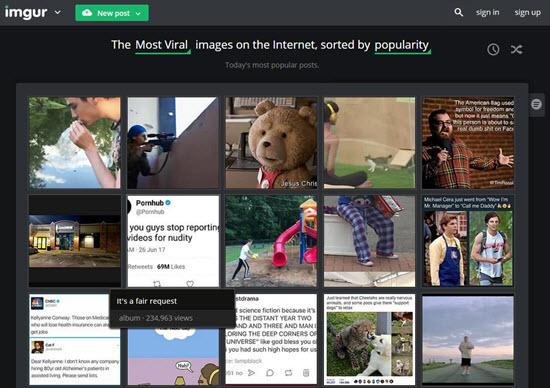Image resolution: width=550 pixels, height=388 pixels.
Task: Click the shuffle random icon
Action: click(x=516, y=49)
